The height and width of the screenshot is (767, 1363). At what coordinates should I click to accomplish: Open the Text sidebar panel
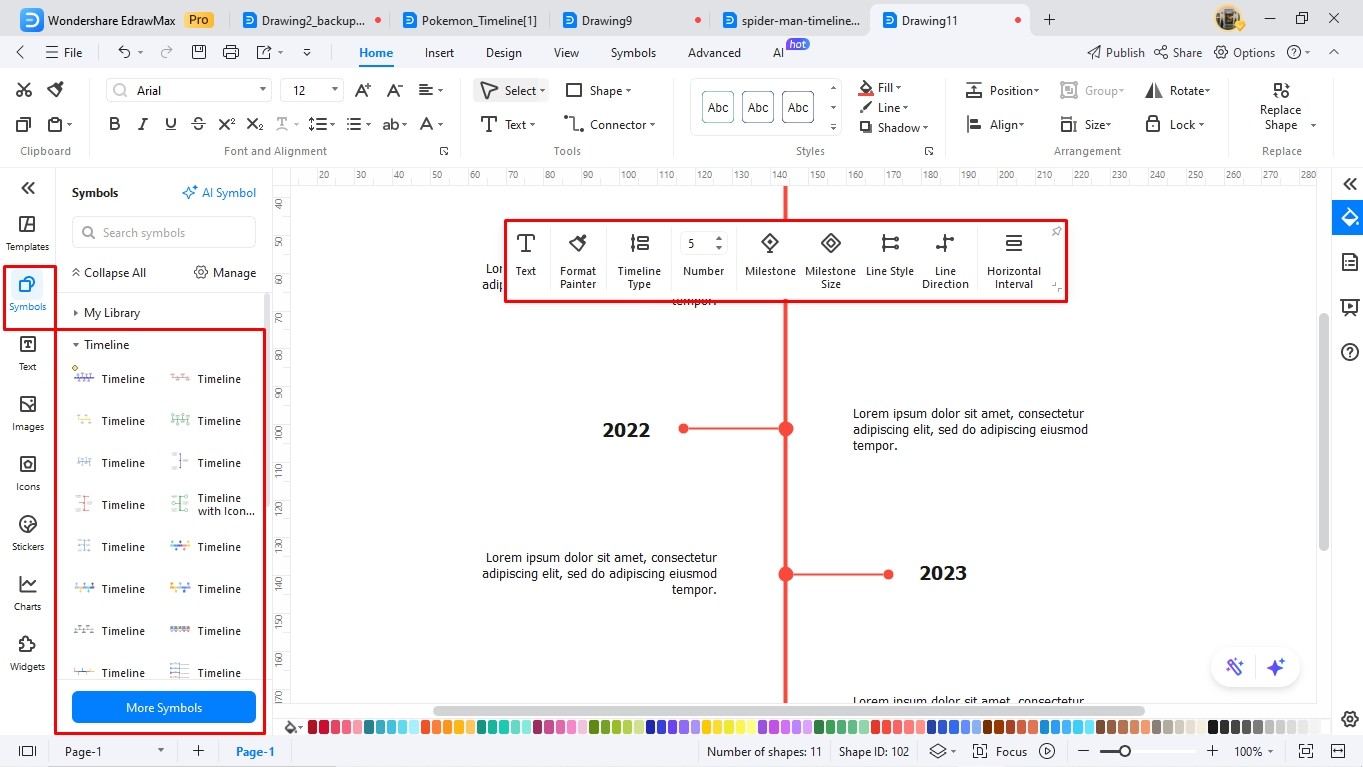coord(27,353)
